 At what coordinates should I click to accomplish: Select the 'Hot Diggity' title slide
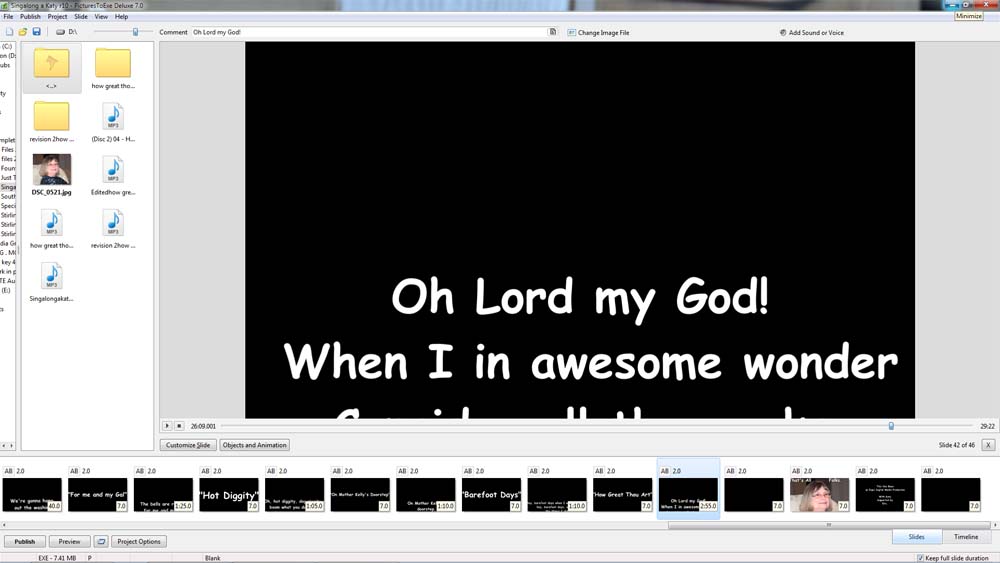click(x=229, y=495)
